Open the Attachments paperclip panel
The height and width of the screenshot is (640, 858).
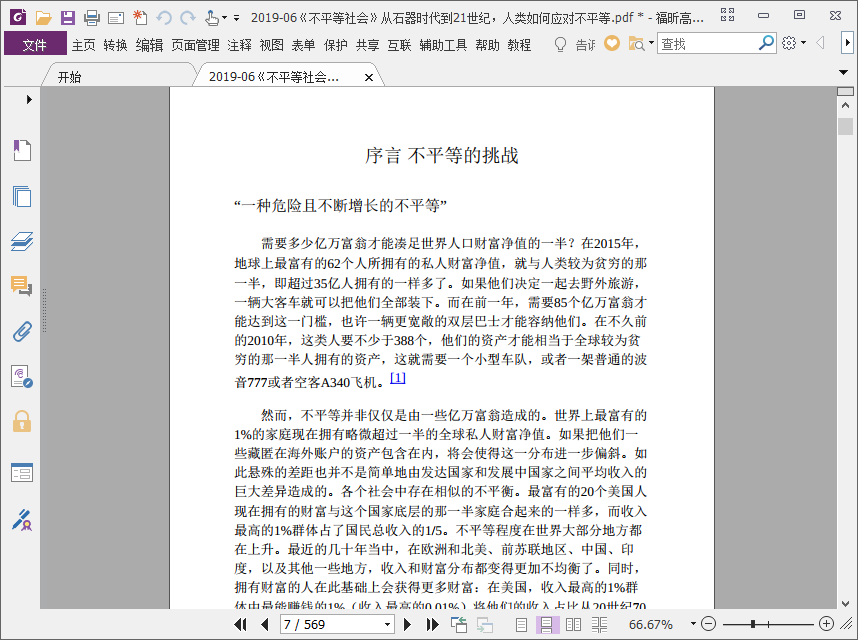point(22,331)
